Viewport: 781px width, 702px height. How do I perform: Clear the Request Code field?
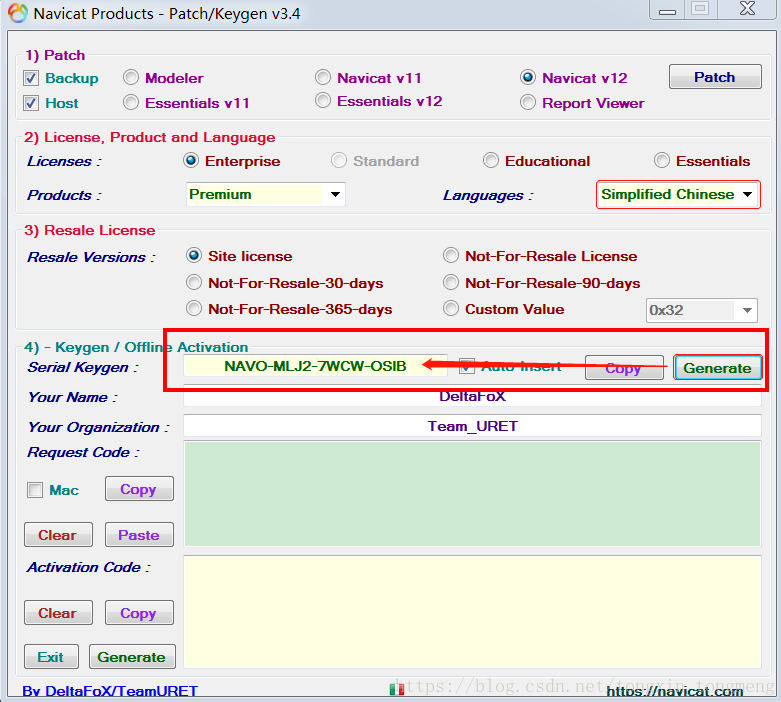click(58, 535)
